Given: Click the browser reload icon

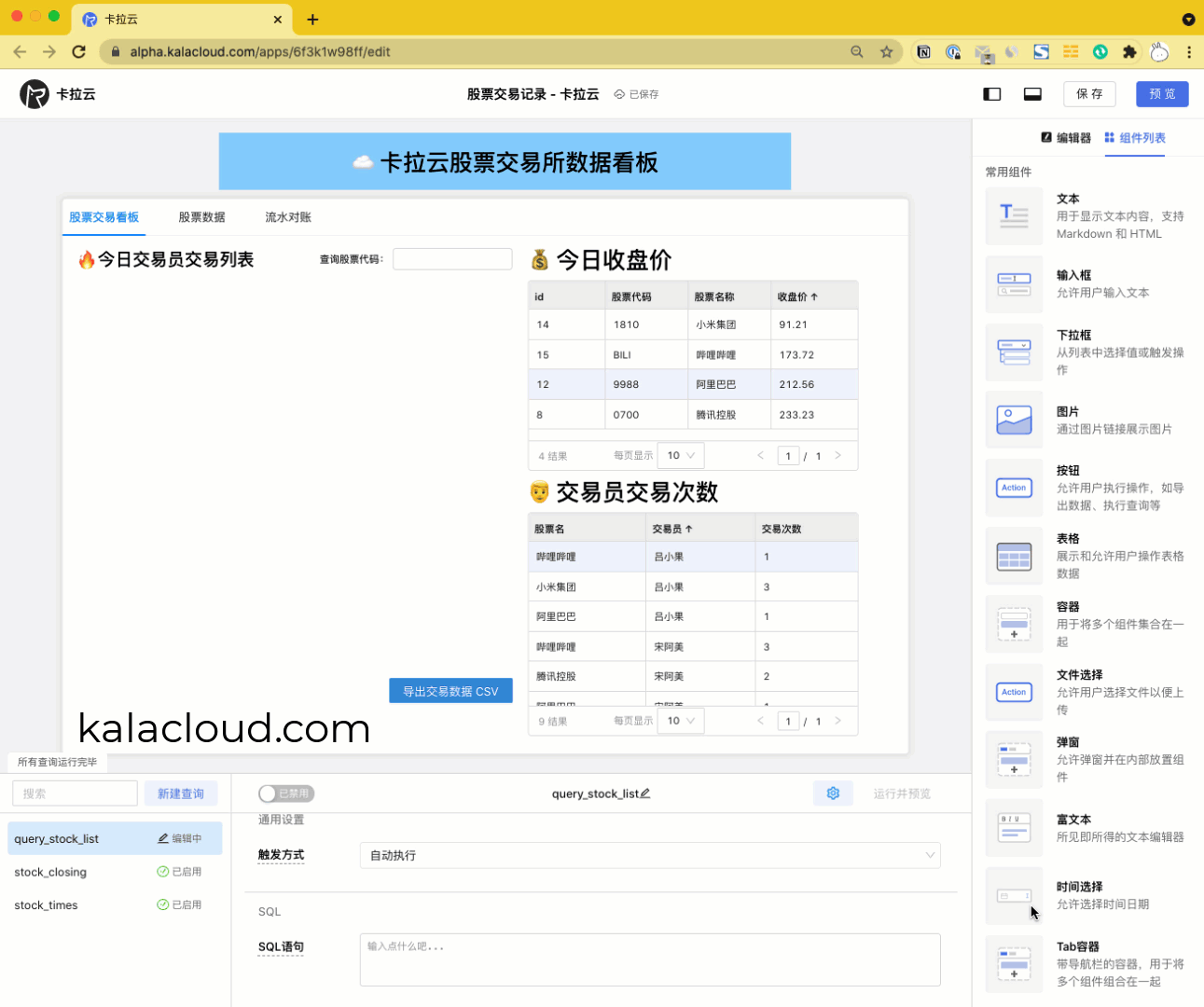Looking at the screenshot, I should pyautogui.click(x=79, y=52).
